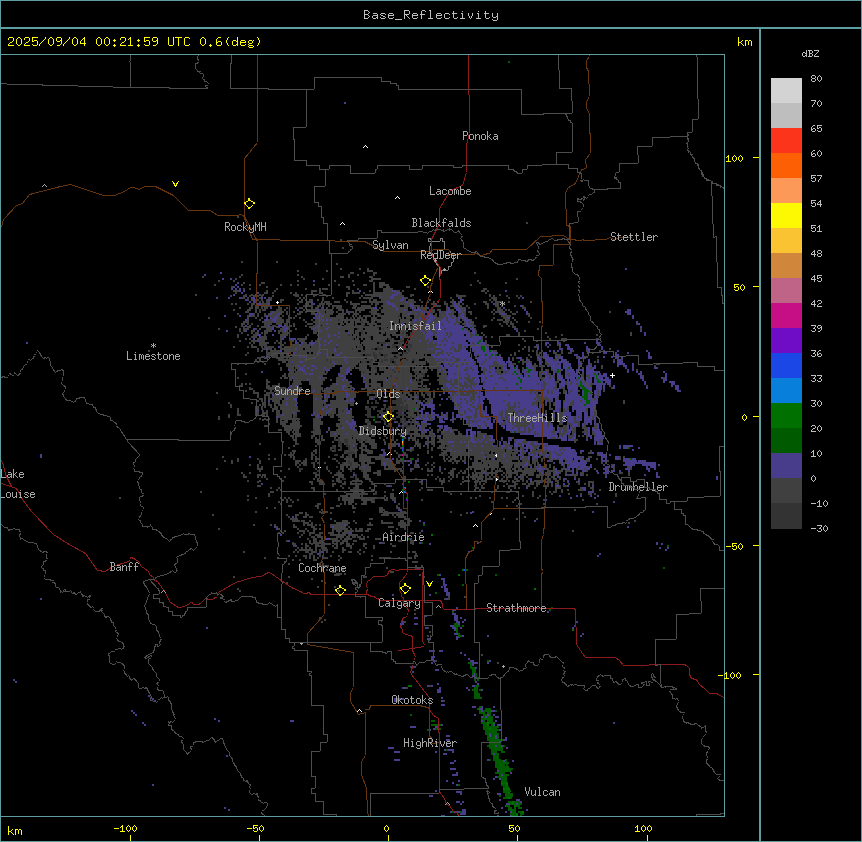Click the green echo band north of Vulcan
This screenshot has width=862, height=842.
point(496,743)
